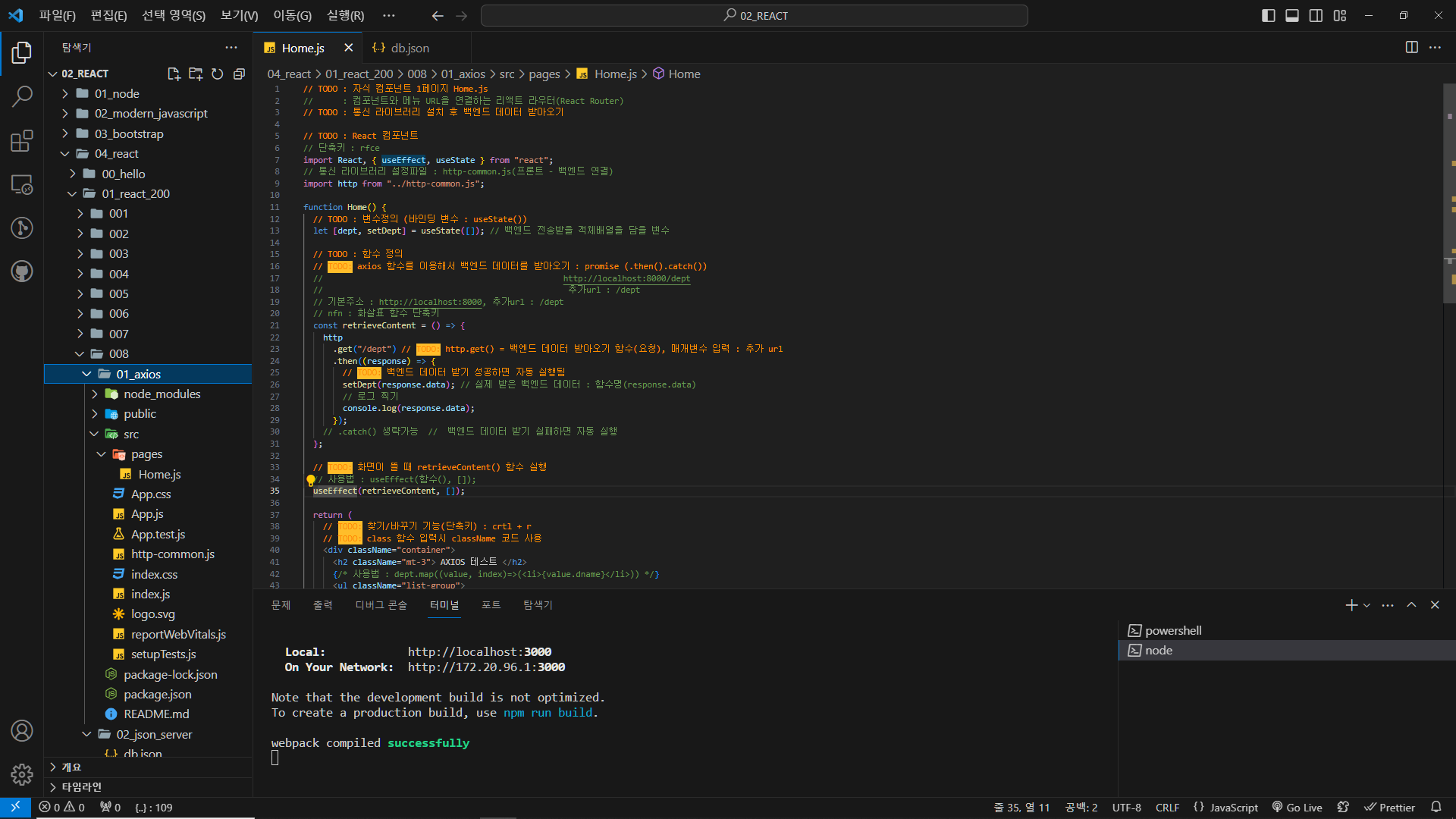Click the New File icon in explorer
Viewport: 1456px width, 819px height.
(x=174, y=74)
